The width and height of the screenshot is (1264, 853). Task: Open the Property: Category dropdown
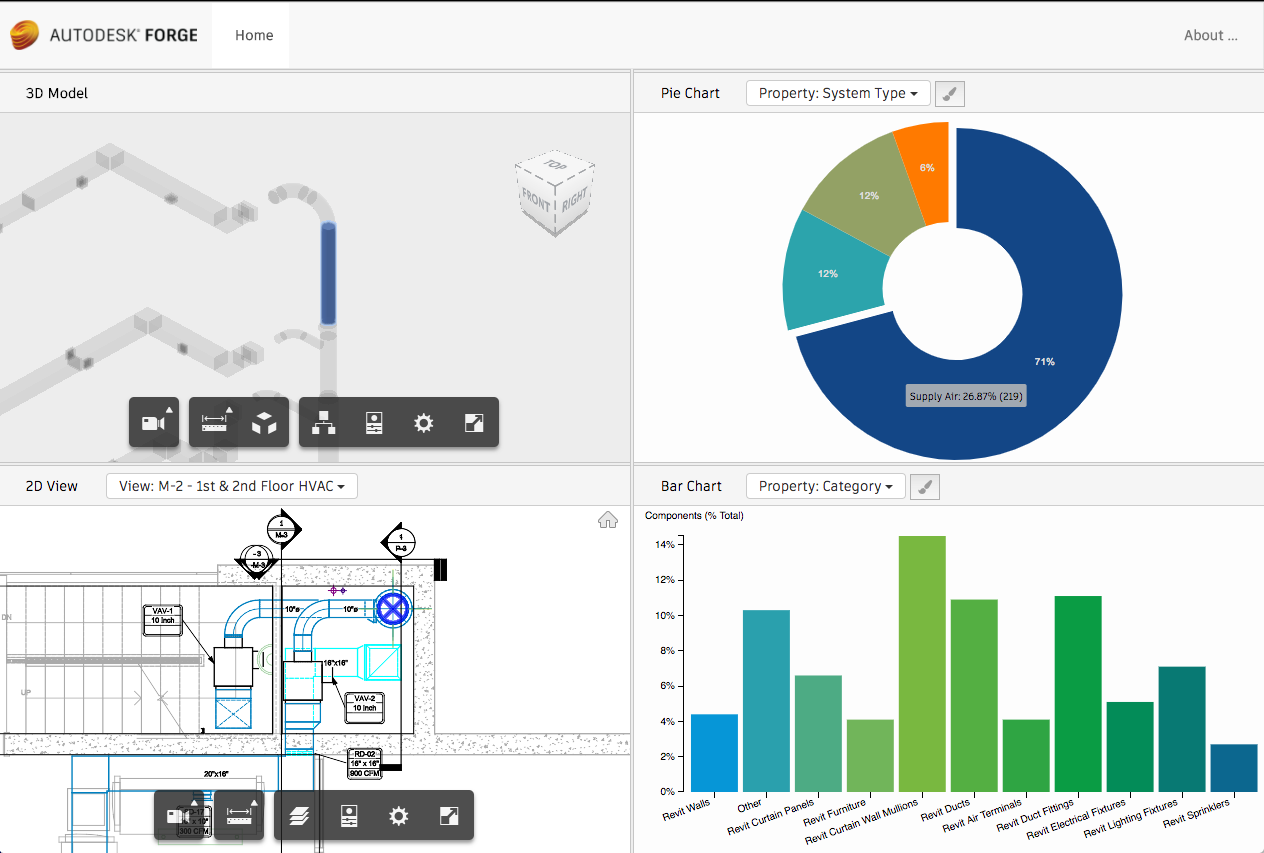[825, 486]
